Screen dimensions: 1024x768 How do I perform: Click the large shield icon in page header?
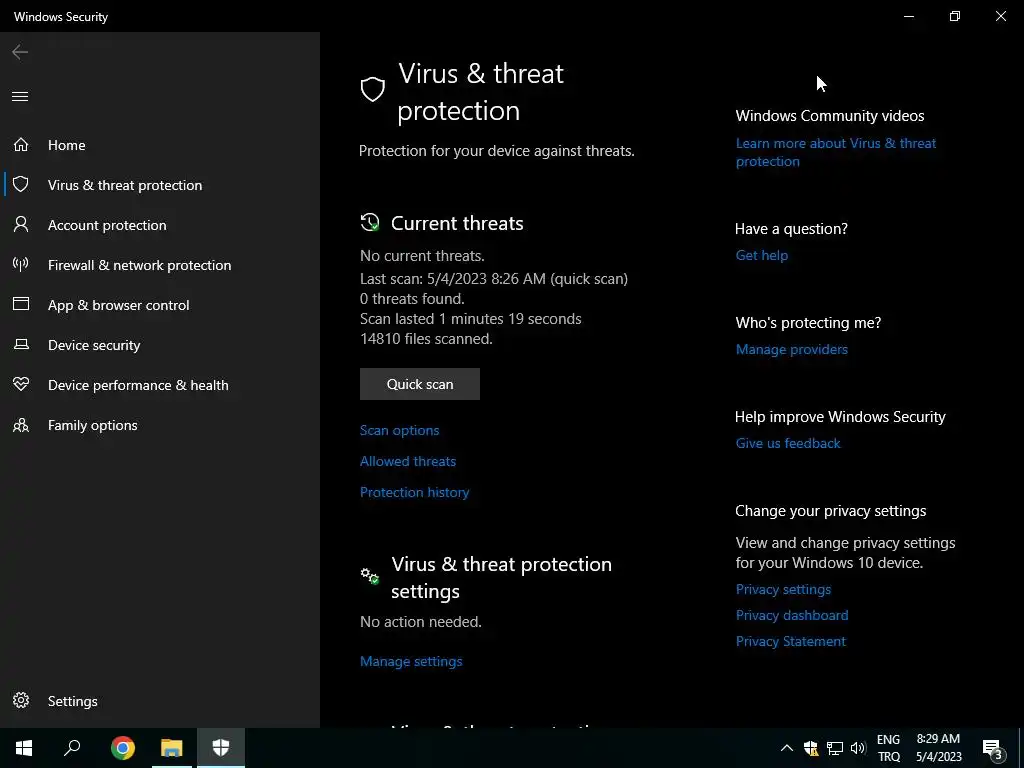pos(373,89)
